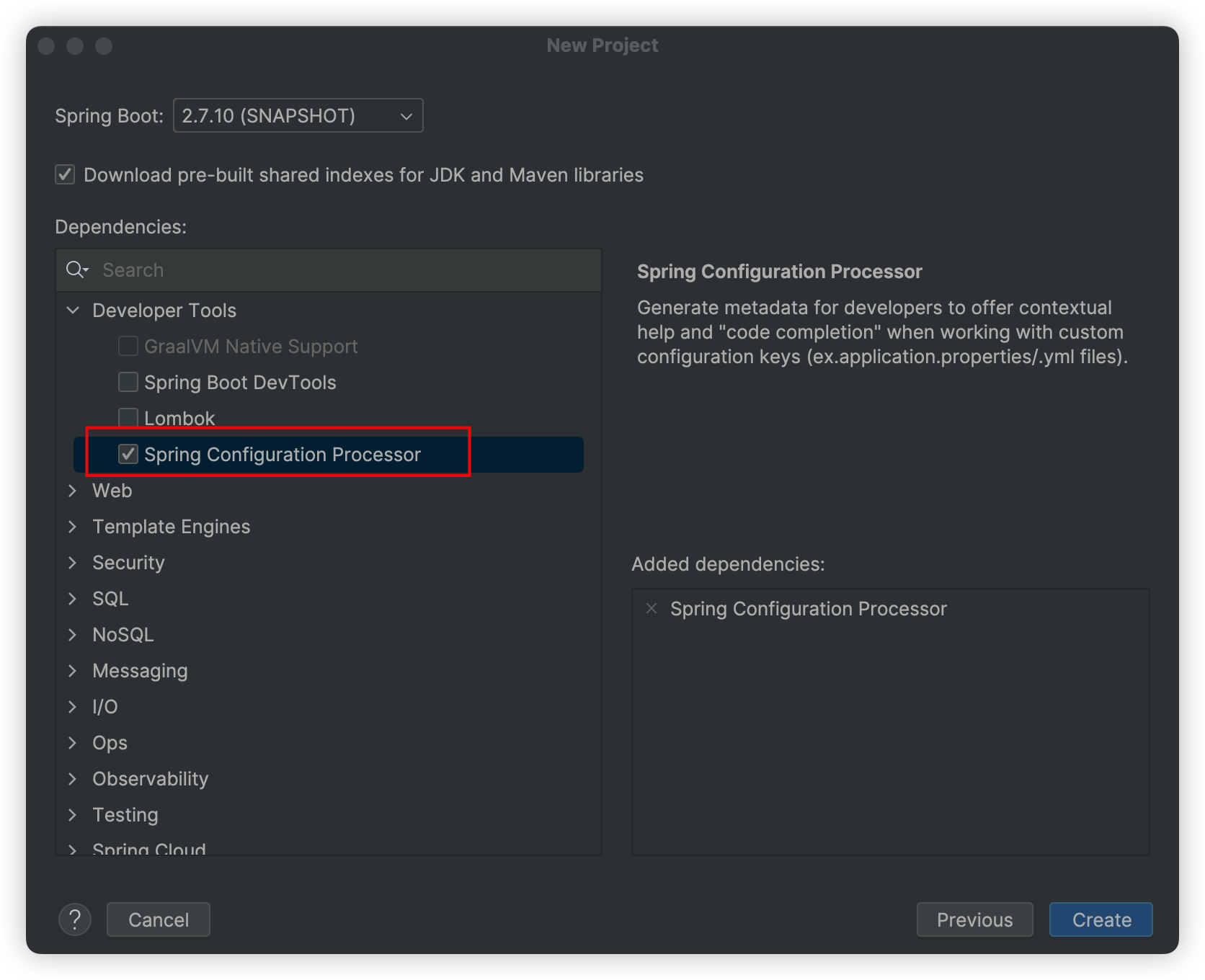Close the New Project window
Image resolution: width=1205 pixels, height=980 pixels.
click(x=47, y=46)
